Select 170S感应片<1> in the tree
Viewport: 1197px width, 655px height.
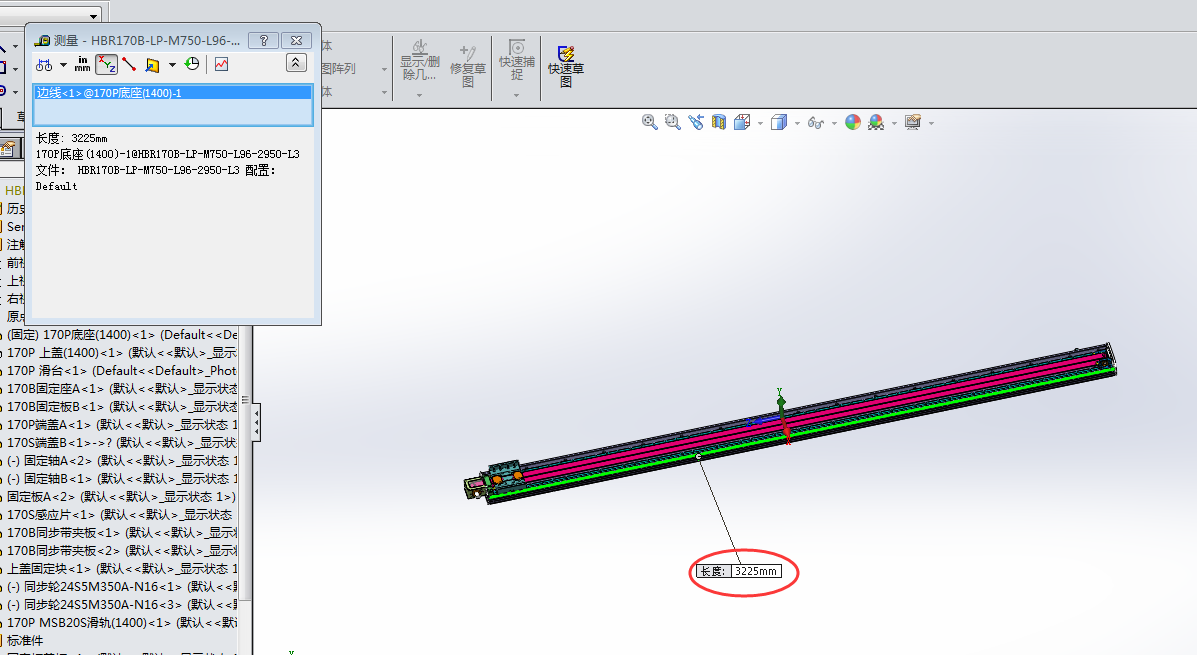coord(120,515)
